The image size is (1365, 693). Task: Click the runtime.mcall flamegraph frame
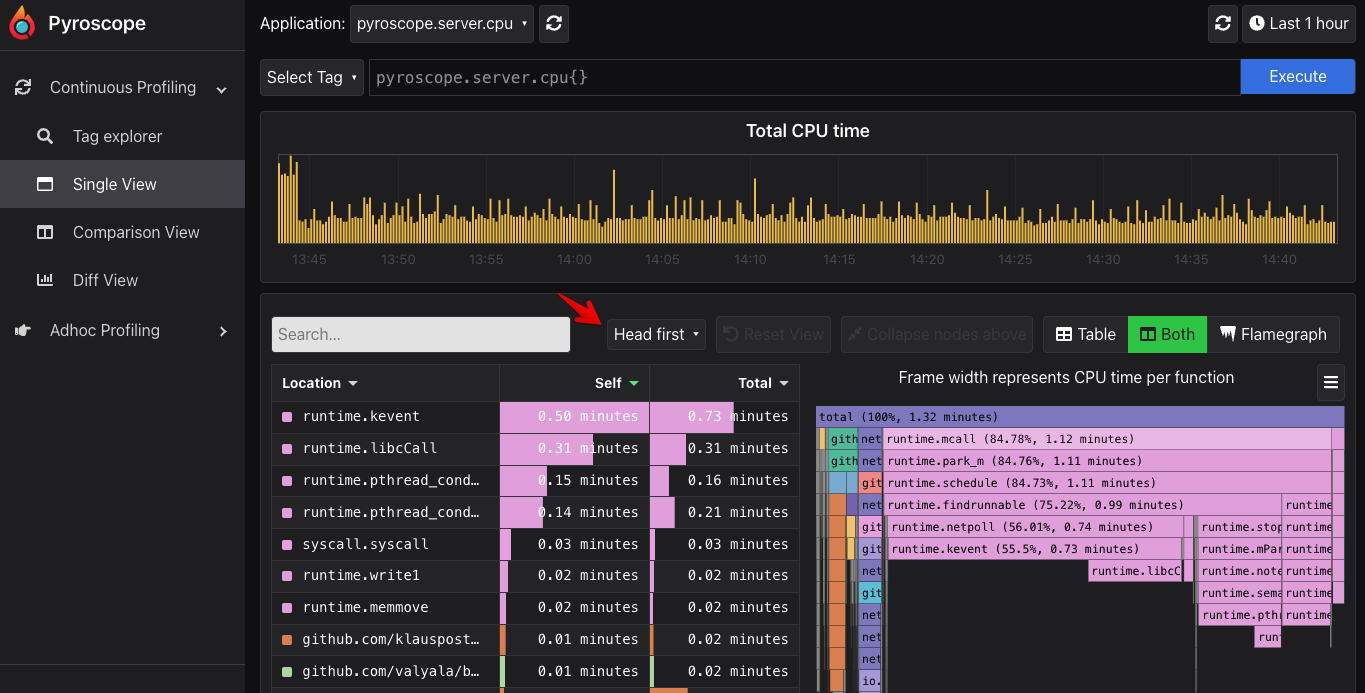(x=1108, y=439)
